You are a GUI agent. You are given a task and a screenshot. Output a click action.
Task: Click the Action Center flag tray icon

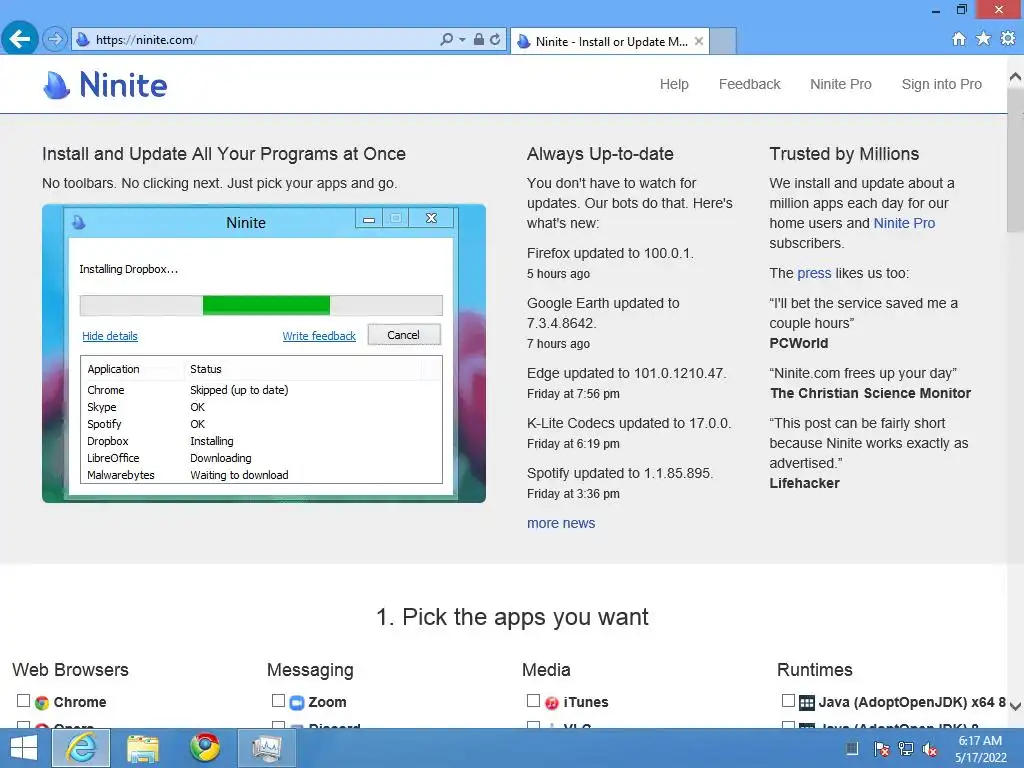tap(882, 749)
